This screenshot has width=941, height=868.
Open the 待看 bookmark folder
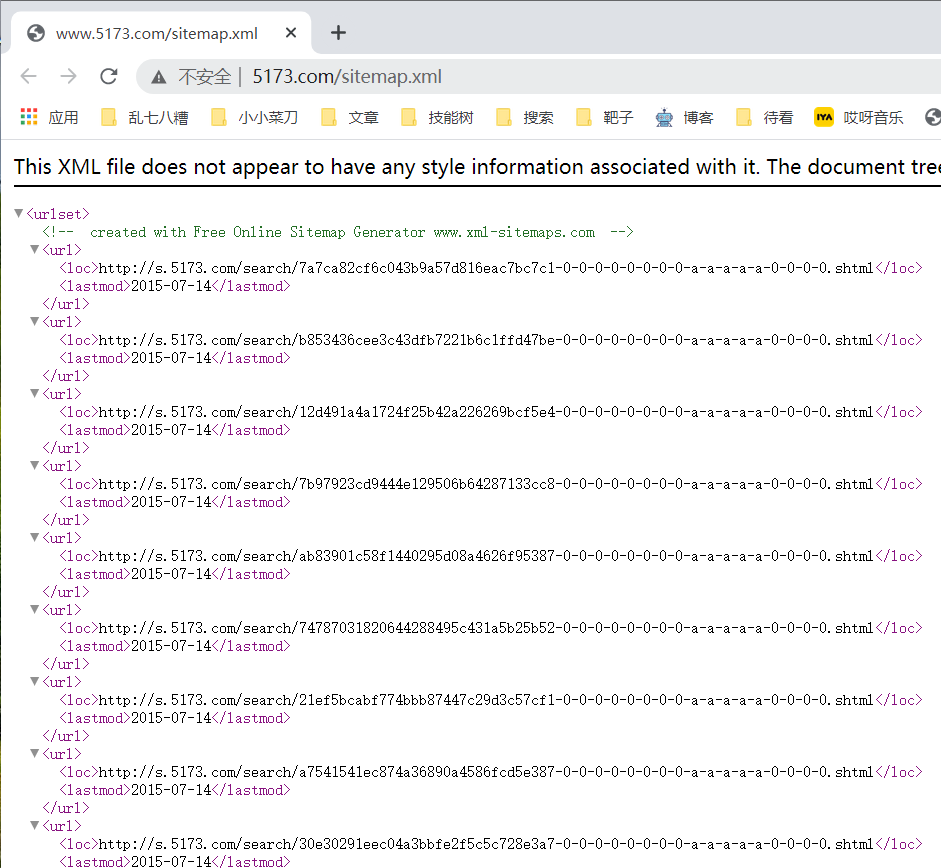point(765,117)
